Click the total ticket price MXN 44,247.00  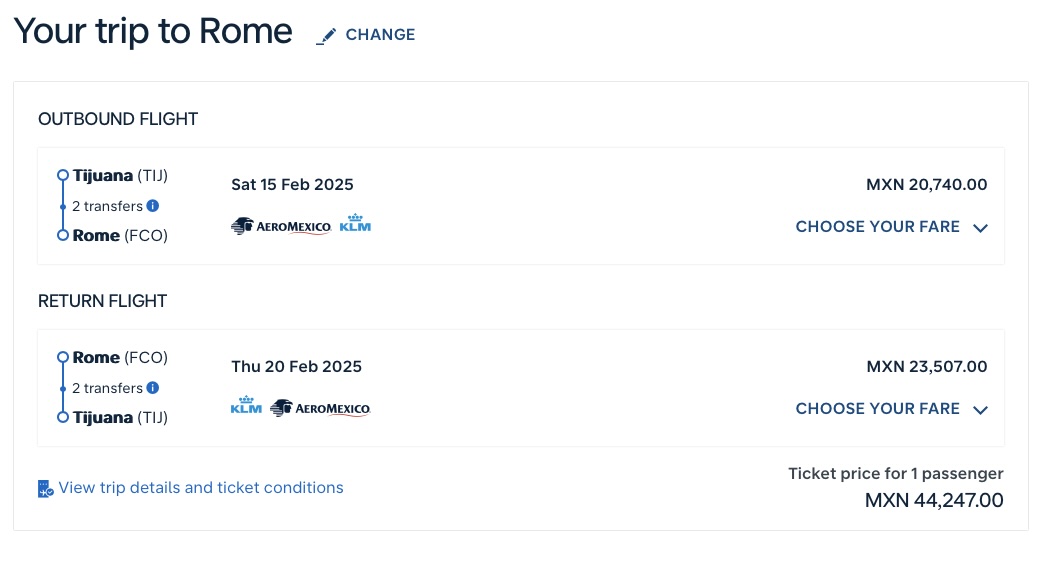click(x=933, y=500)
